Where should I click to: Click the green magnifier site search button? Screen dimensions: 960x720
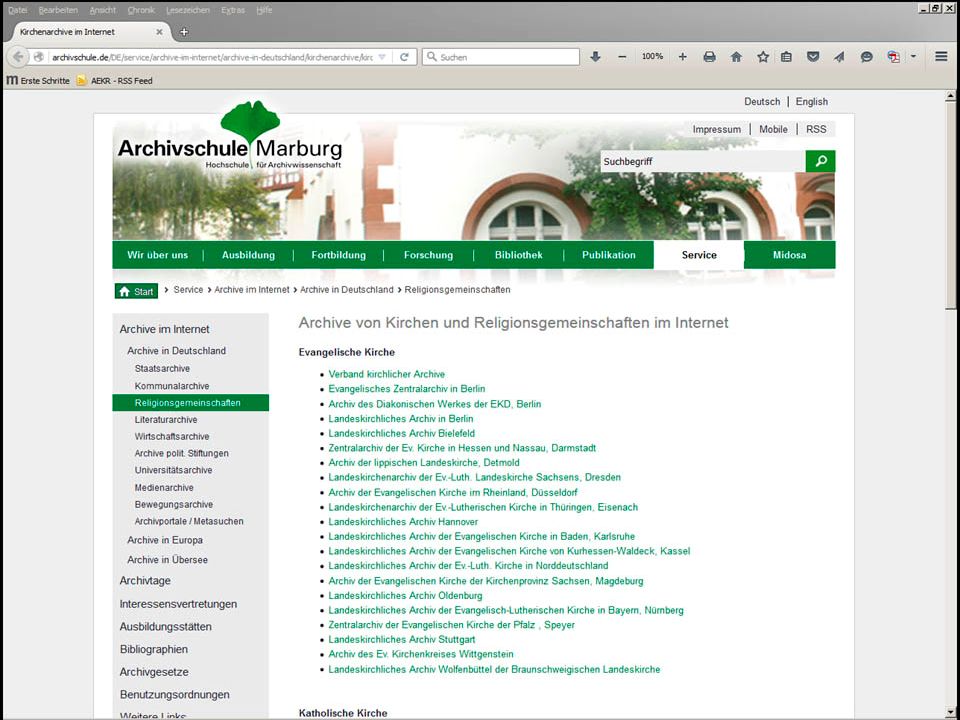[x=820, y=162]
